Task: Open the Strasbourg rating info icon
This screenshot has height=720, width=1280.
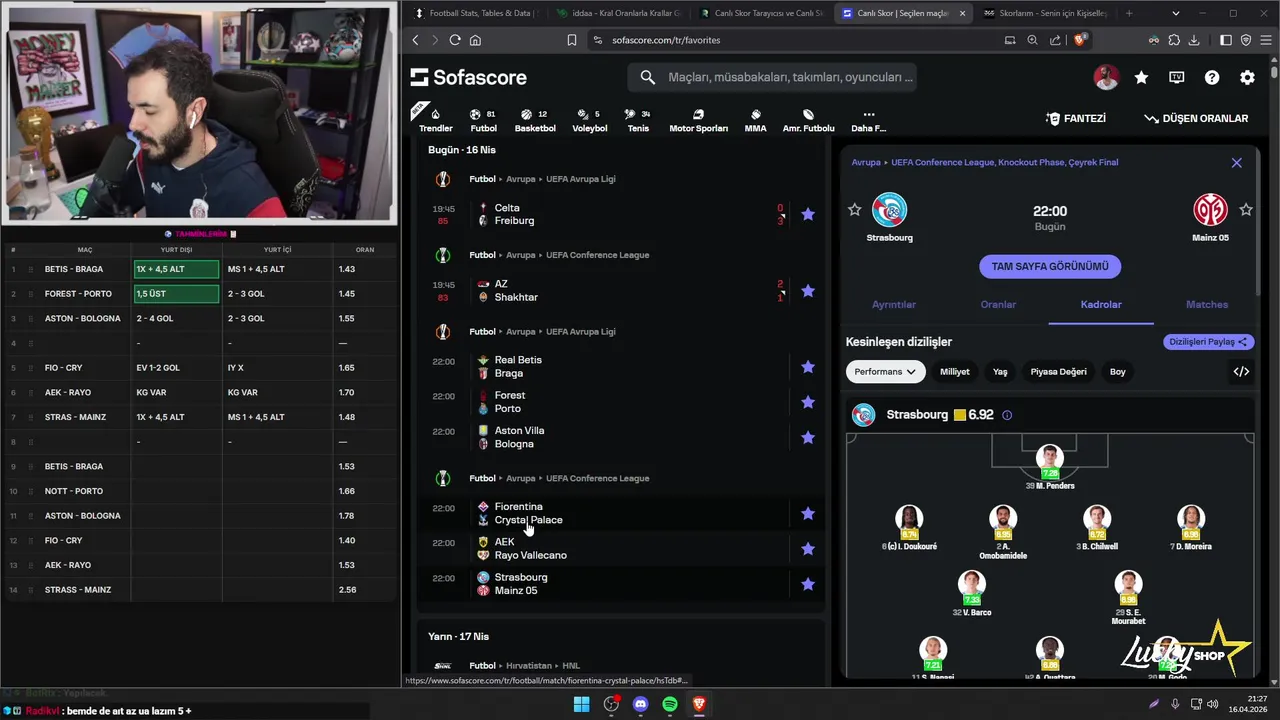Action: (1007, 415)
